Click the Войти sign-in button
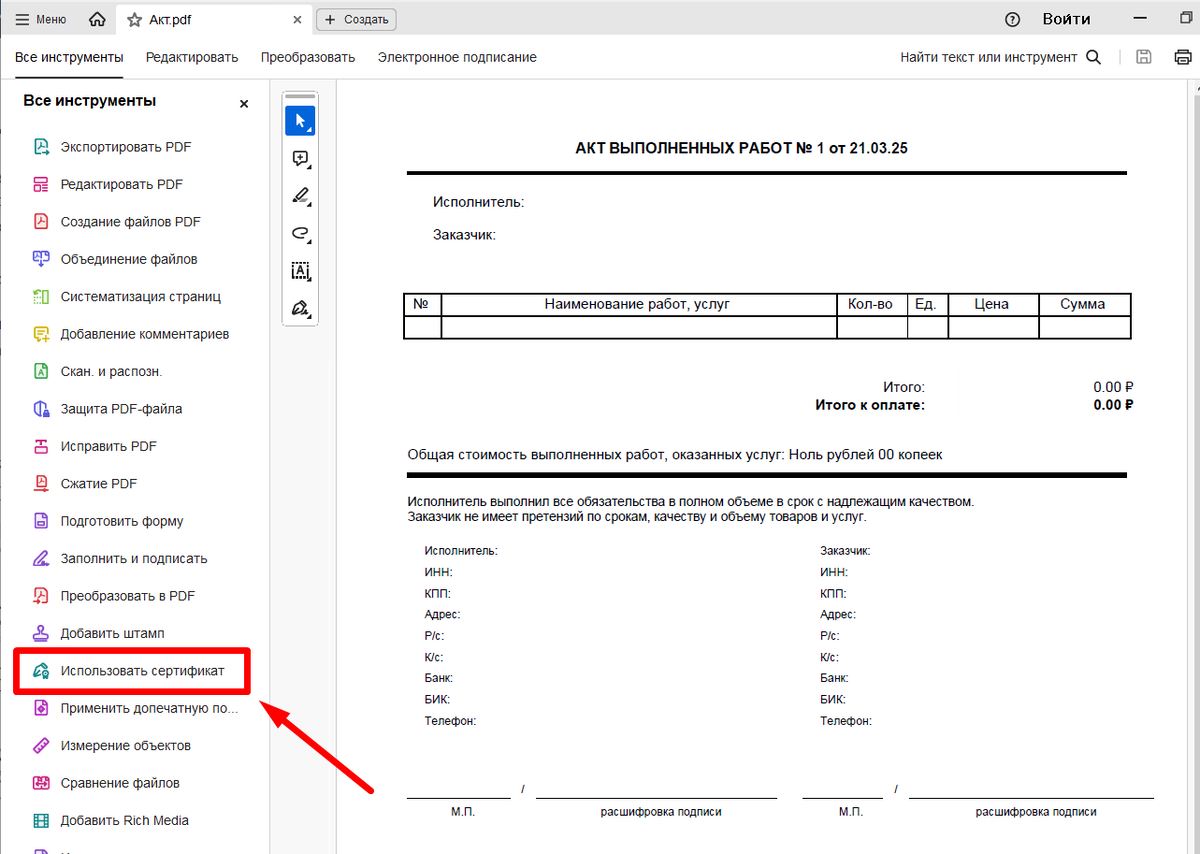The height and width of the screenshot is (854, 1200). click(1066, 19)
